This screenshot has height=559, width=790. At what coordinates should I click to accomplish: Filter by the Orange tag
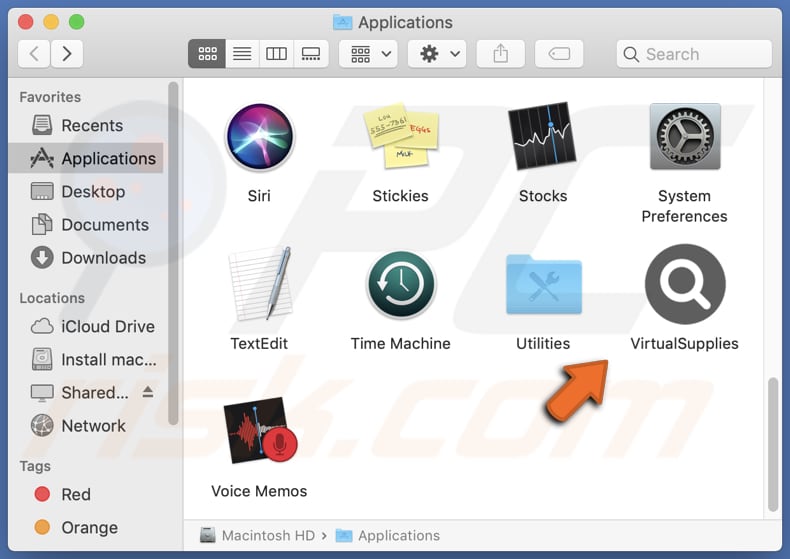[86, 527]
